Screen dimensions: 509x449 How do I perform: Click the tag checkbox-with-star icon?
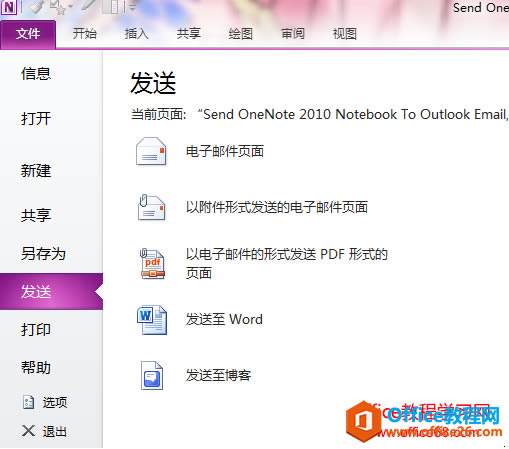click(x=57, y=7)
